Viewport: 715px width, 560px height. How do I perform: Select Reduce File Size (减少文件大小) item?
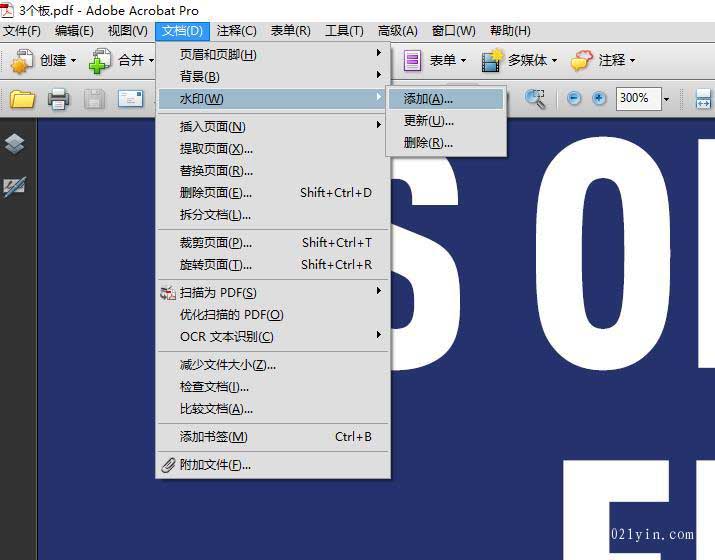273,364
